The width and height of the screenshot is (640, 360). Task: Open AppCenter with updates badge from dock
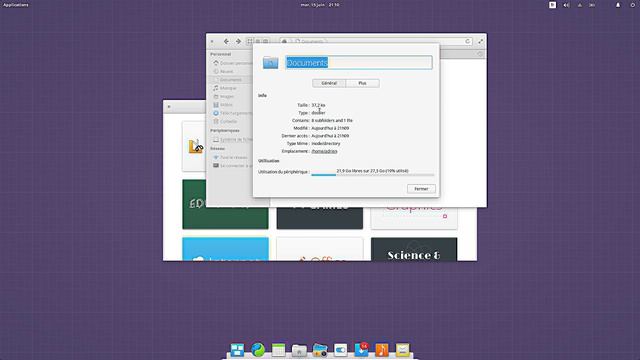[x=361, y=350]
